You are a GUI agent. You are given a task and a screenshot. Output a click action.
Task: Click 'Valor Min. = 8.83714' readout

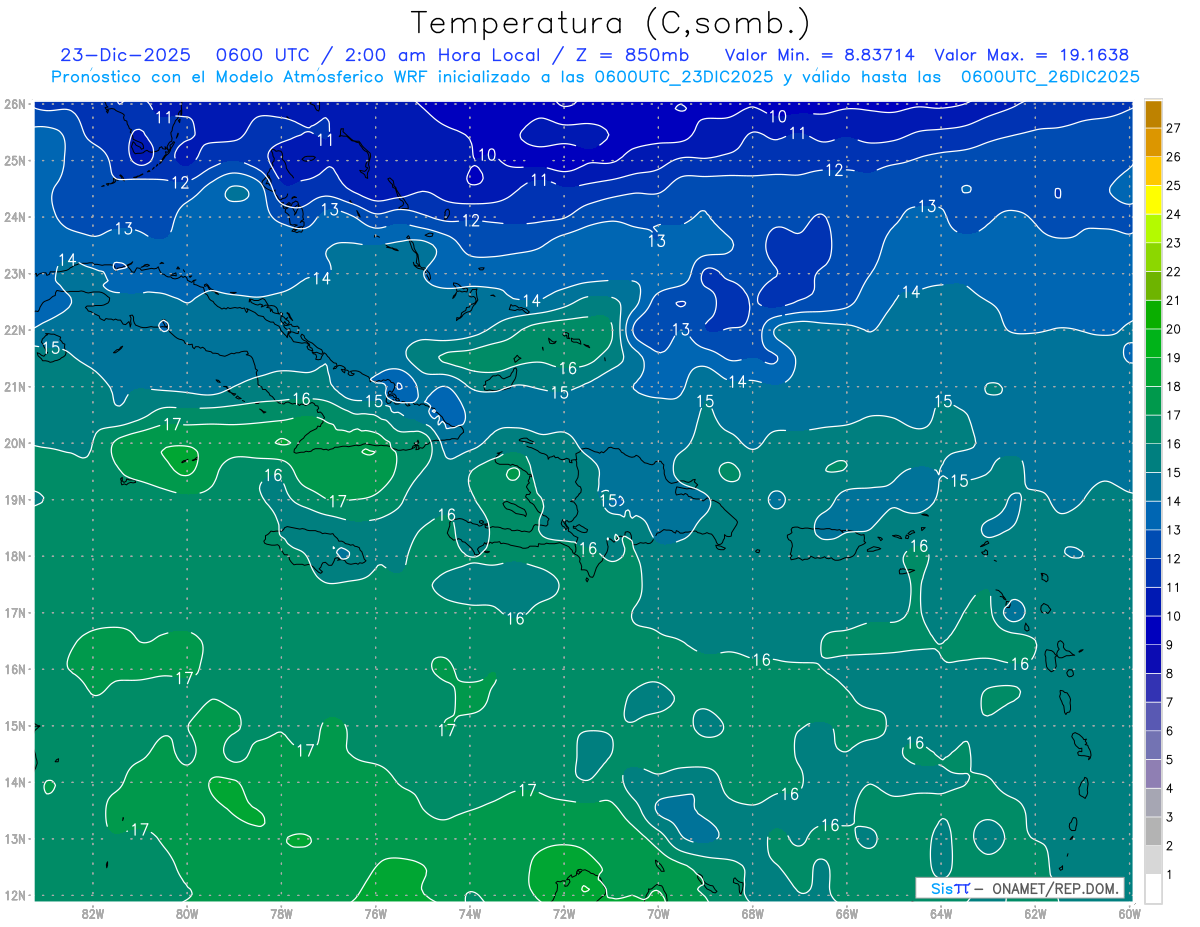pyautogui.click(x=818, y=55)
